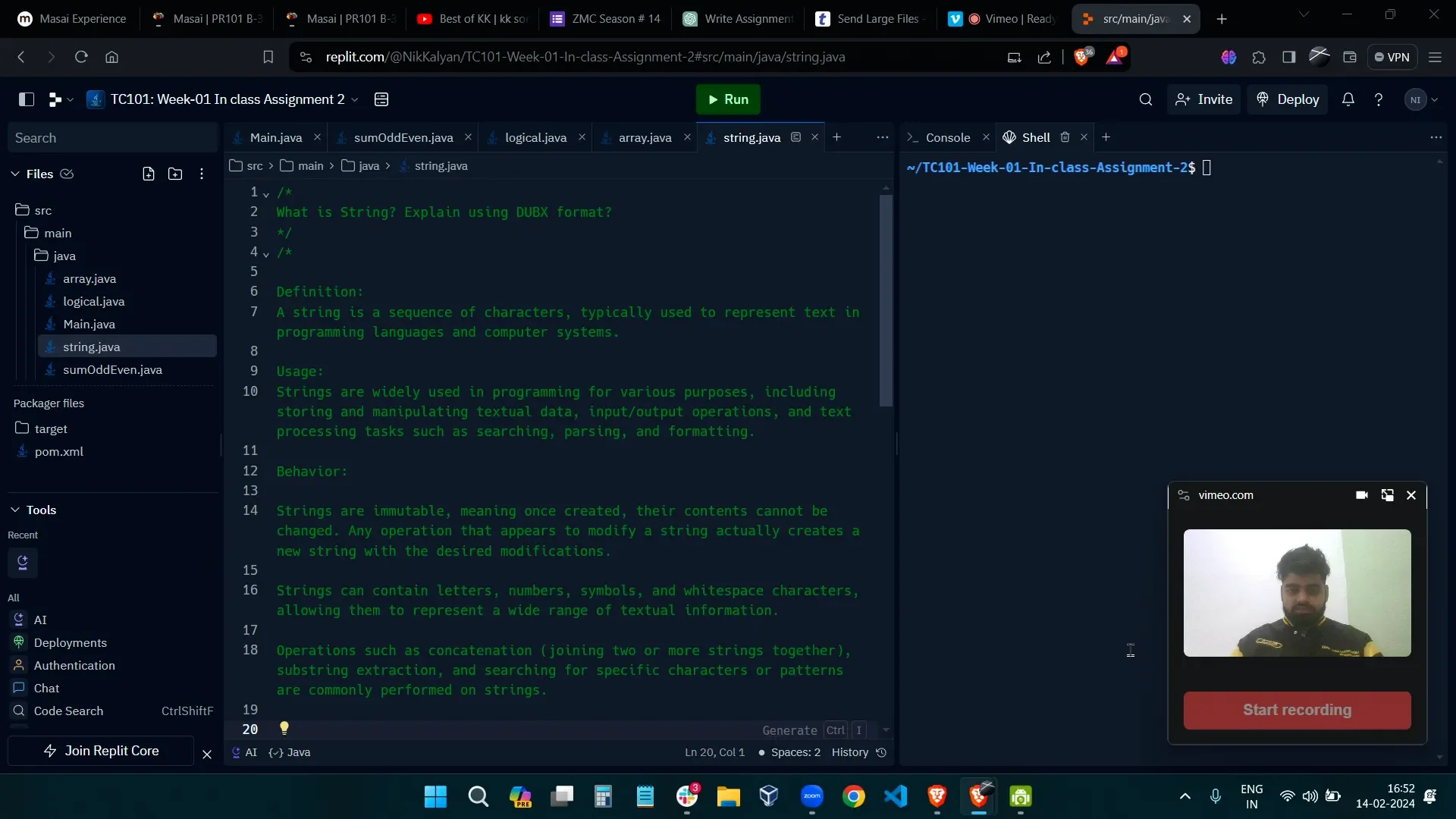Click the trash icon on Shell tab
Image resolution: width=1456 pixels, height=819 pixels.
[1065, 137]
